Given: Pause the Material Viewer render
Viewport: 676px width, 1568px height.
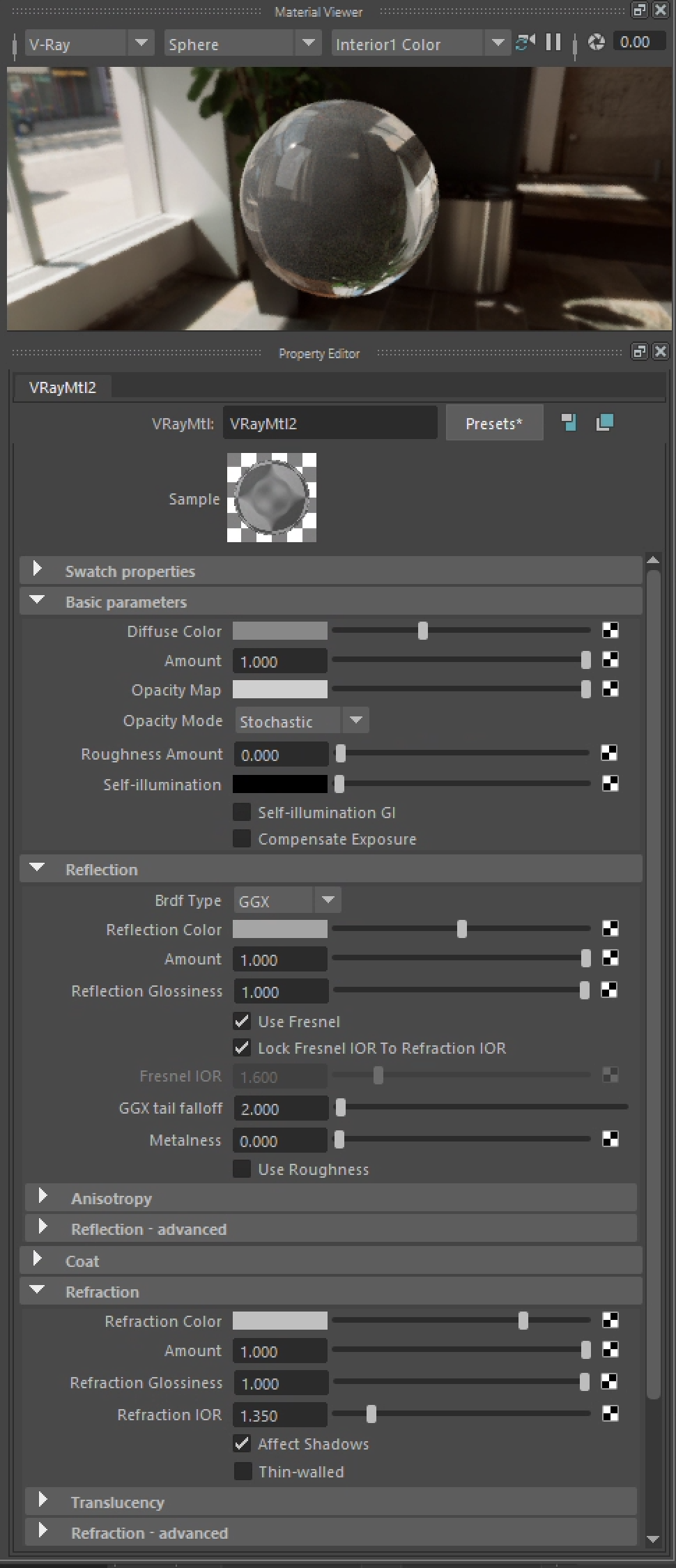Looking at the screenshot, I should (x=553, y=43).
